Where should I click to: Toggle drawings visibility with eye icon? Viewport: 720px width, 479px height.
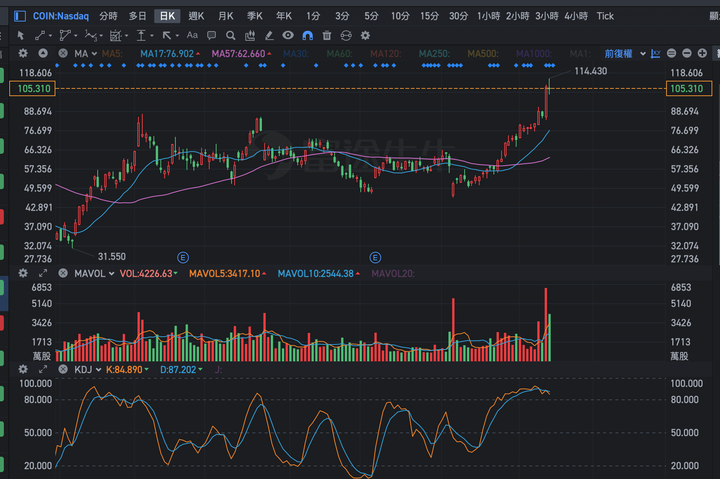coord(288,35)
